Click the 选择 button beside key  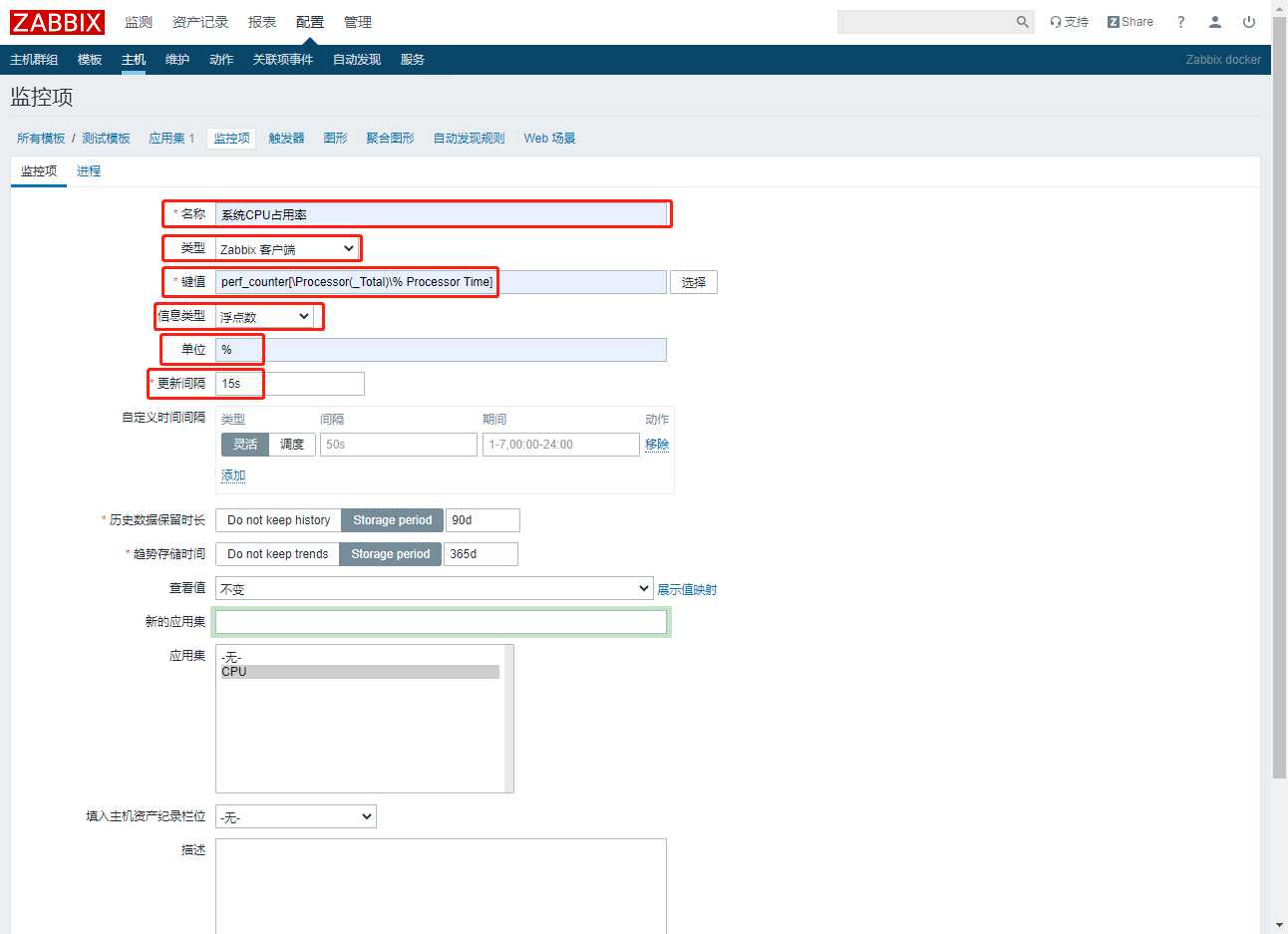(x=694, y=282)
